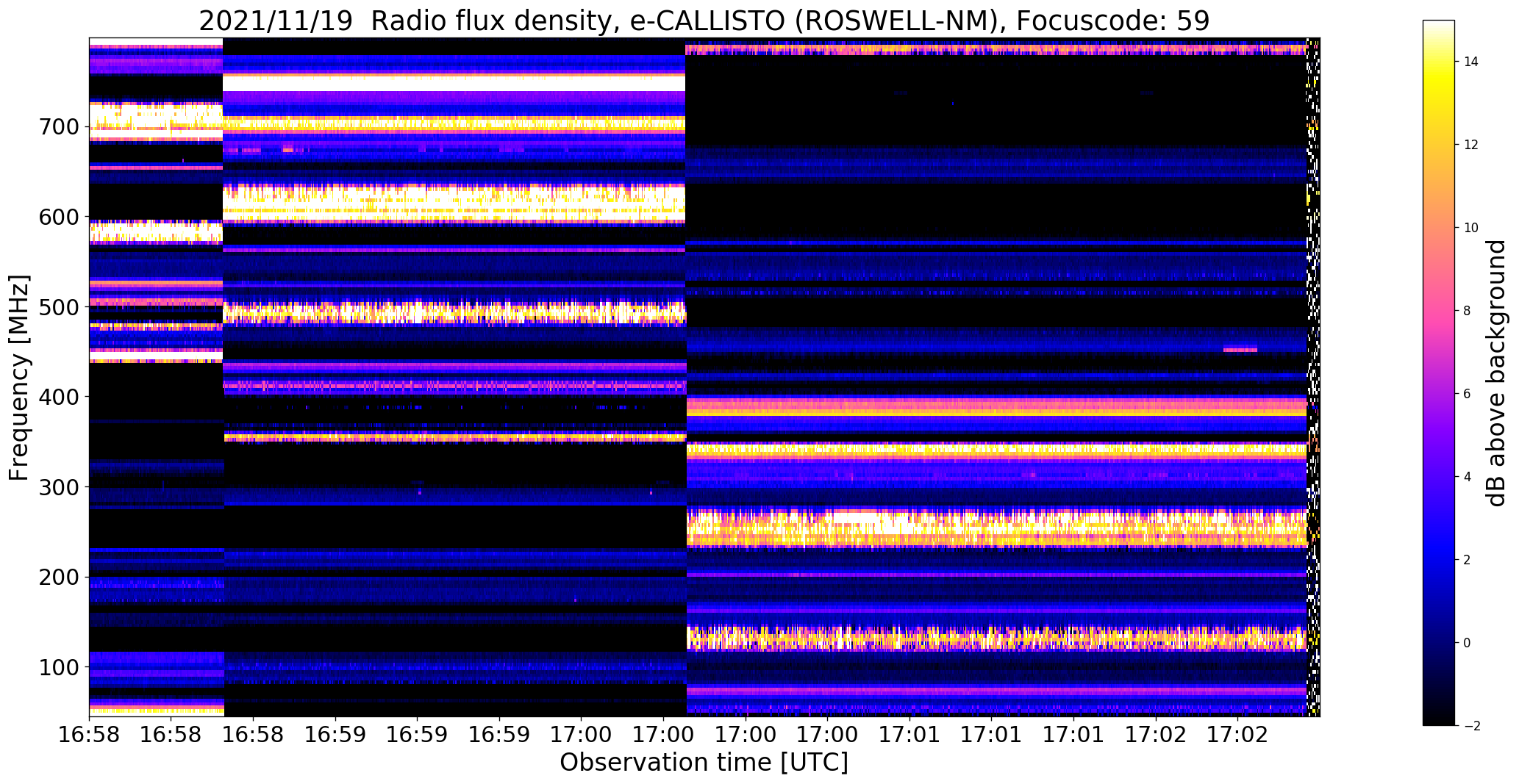Click the colorbar tick label 8
This screenshot has width=1519, height=784.
click(1468, 311)
